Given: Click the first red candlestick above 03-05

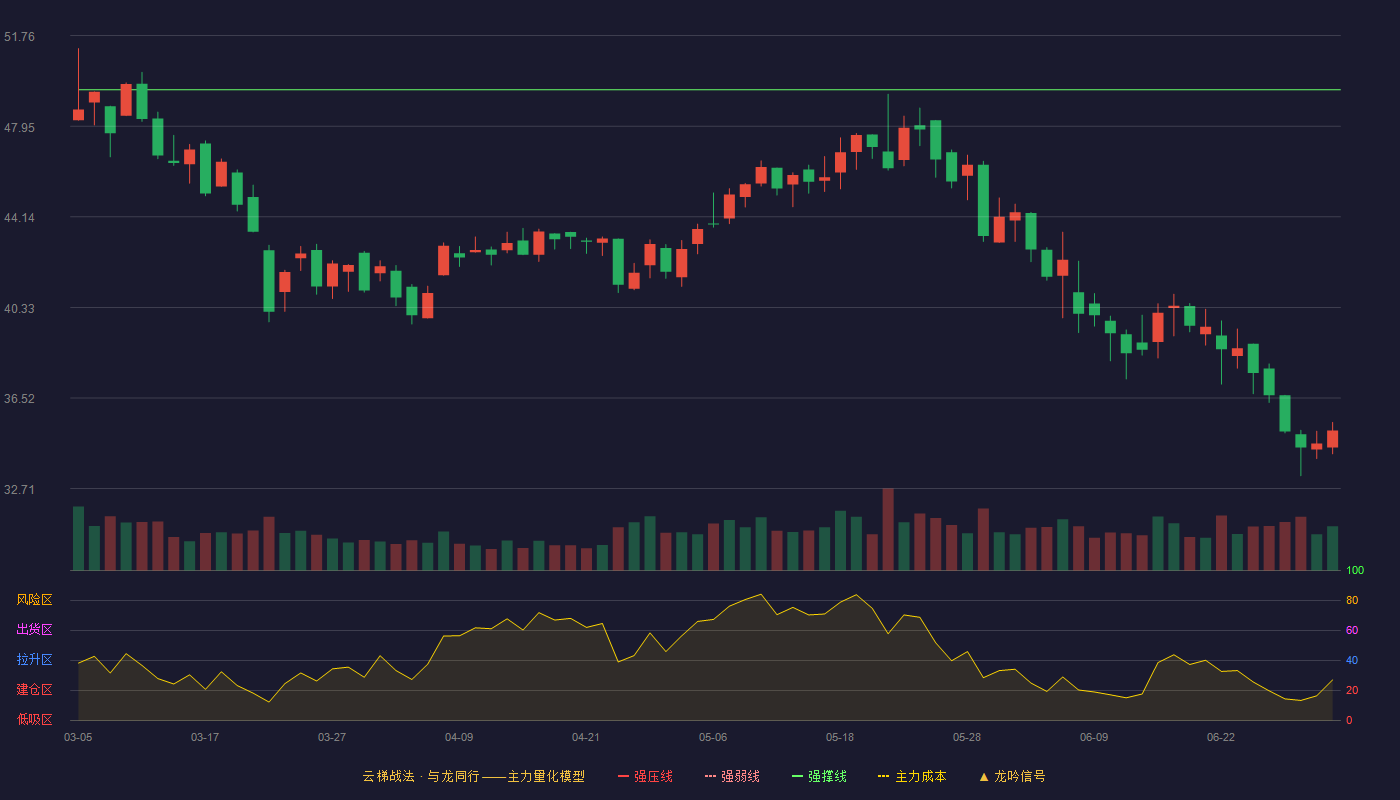Looking at the screenshot, I should point(78,115).
